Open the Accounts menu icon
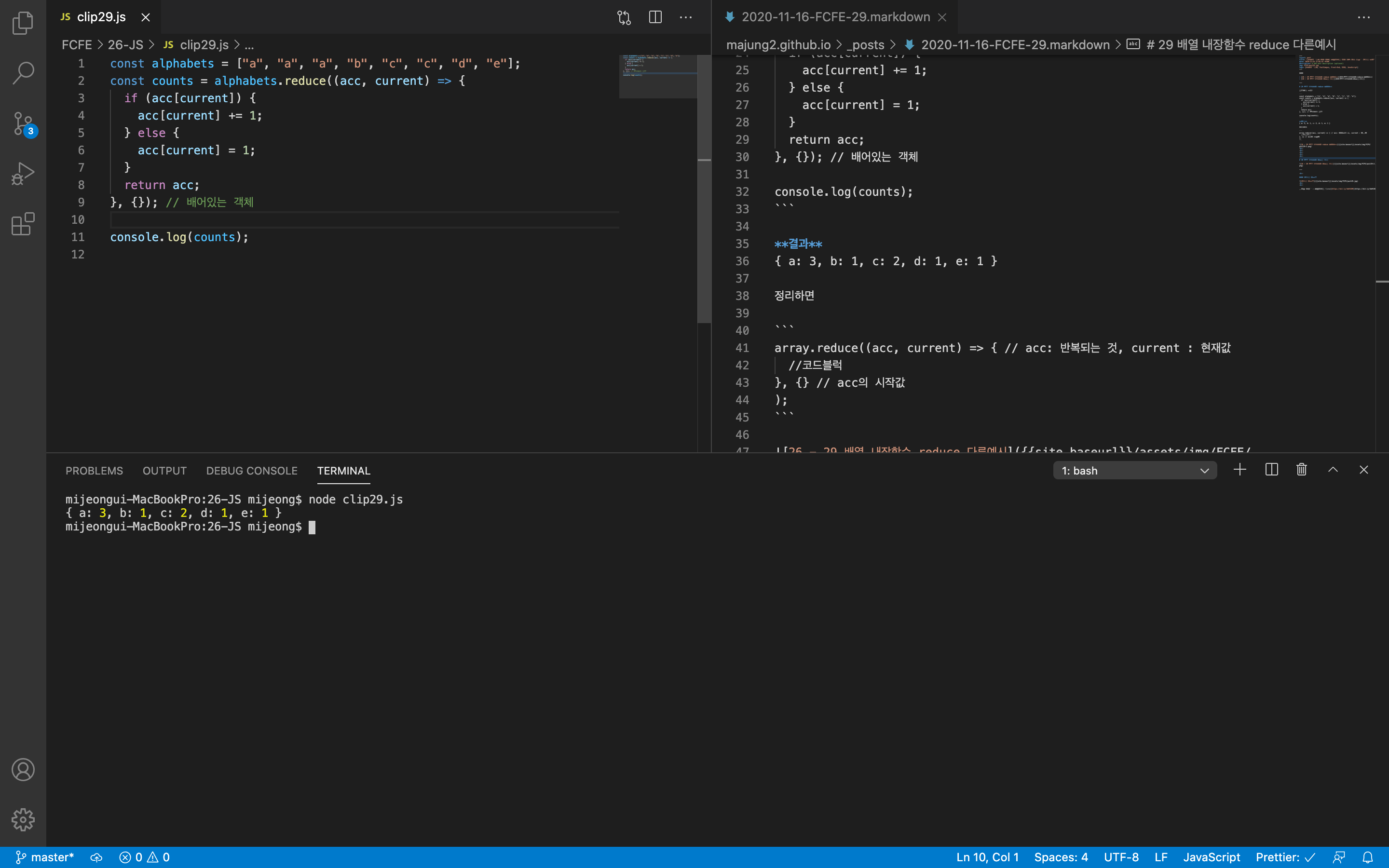Viewport: 1389px width, 868px height. (23, 770)
